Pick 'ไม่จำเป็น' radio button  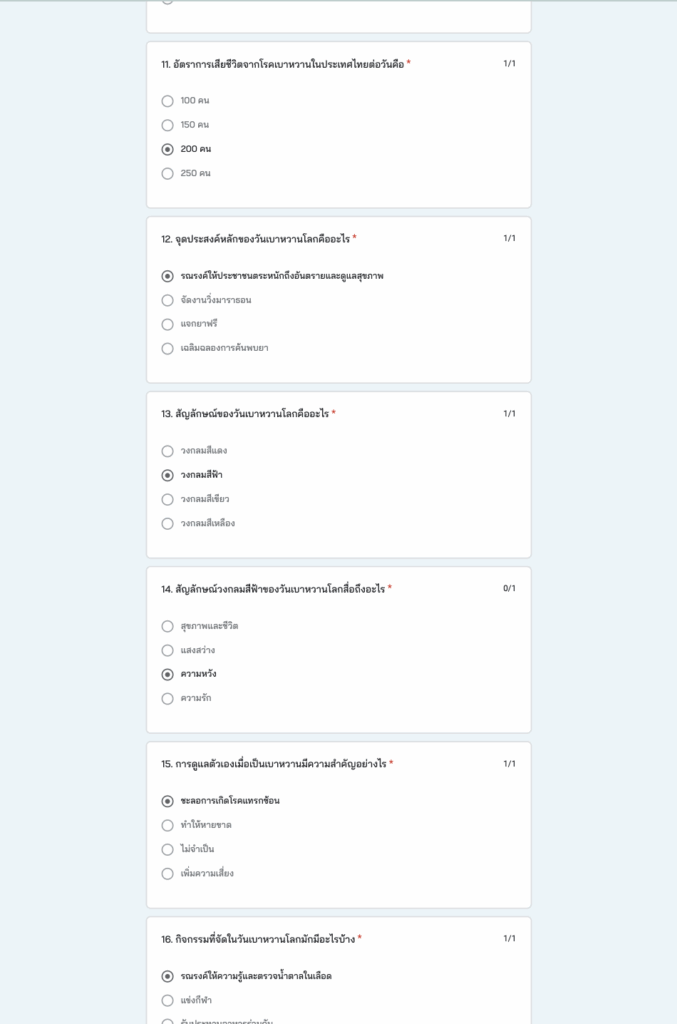(x=167, y=849)
